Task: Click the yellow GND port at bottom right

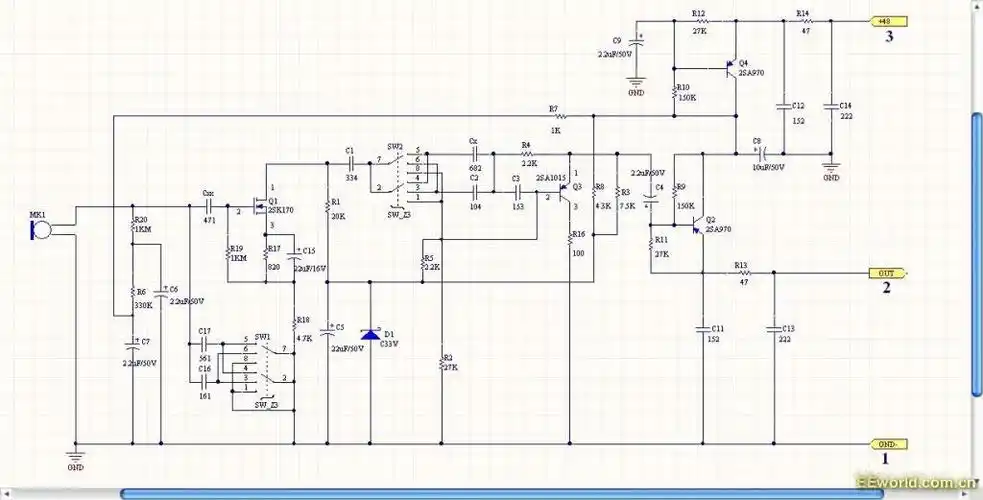Action: pyautogui.click(x=886, y=443)
